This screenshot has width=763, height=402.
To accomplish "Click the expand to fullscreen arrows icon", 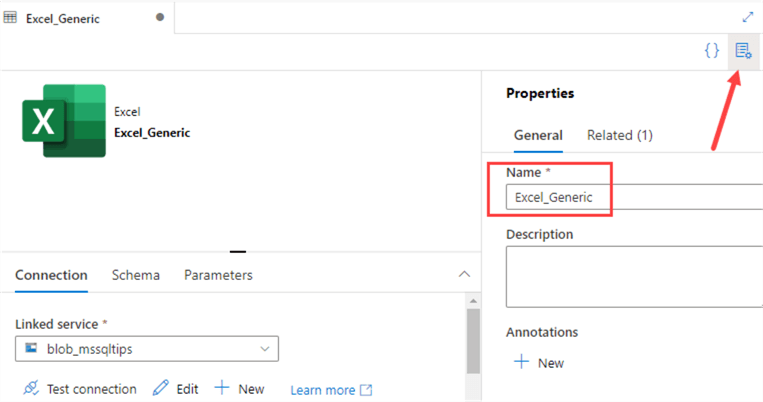I will [x=748, y=17].
